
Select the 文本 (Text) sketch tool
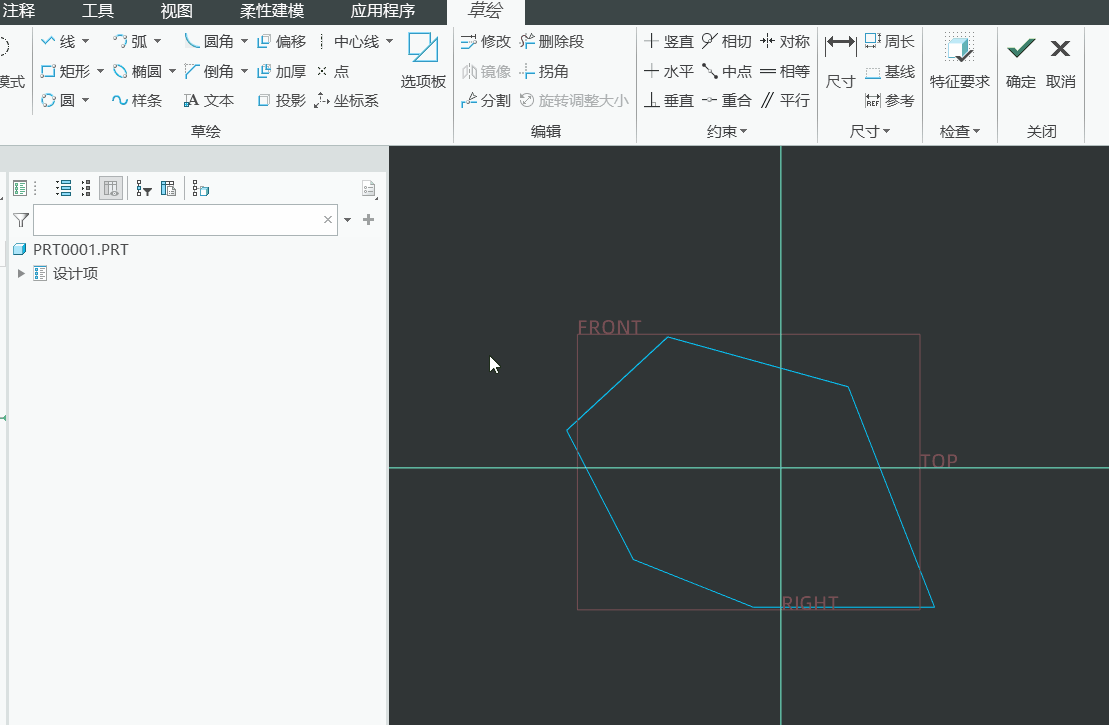coord(209,100)
